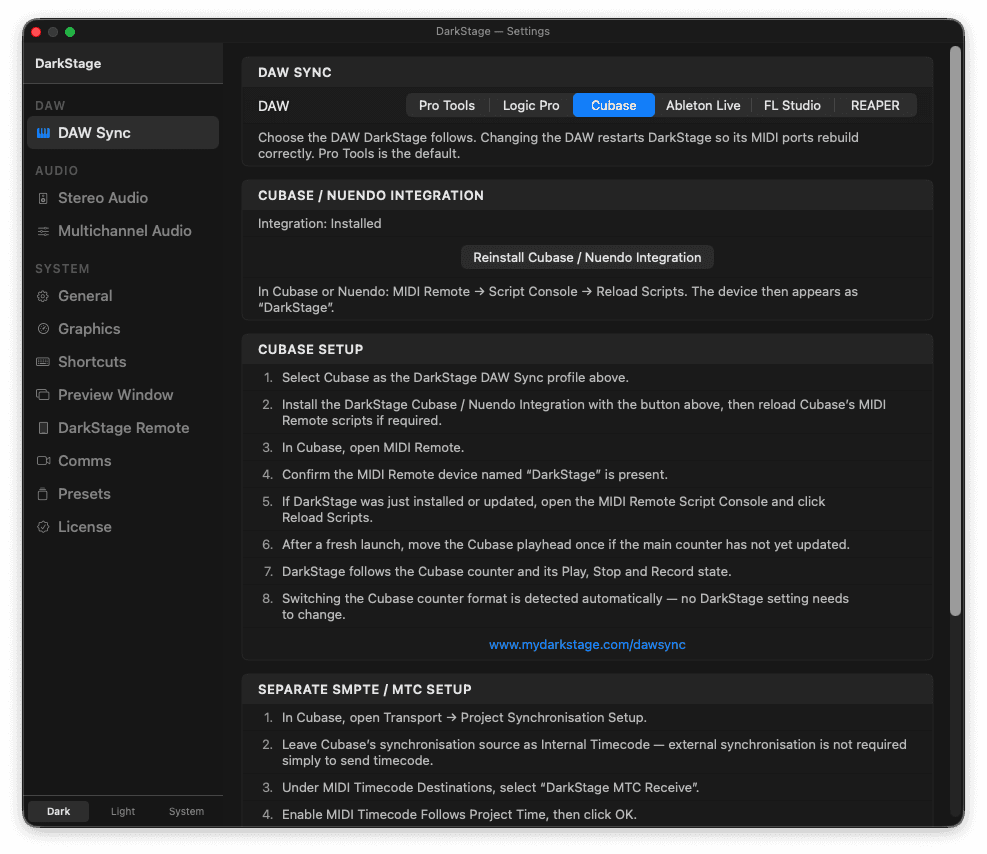Select the Cubase DAW segment
This screenshot has height=854, width=987.
pyautogui.click(x=614, y=105)
